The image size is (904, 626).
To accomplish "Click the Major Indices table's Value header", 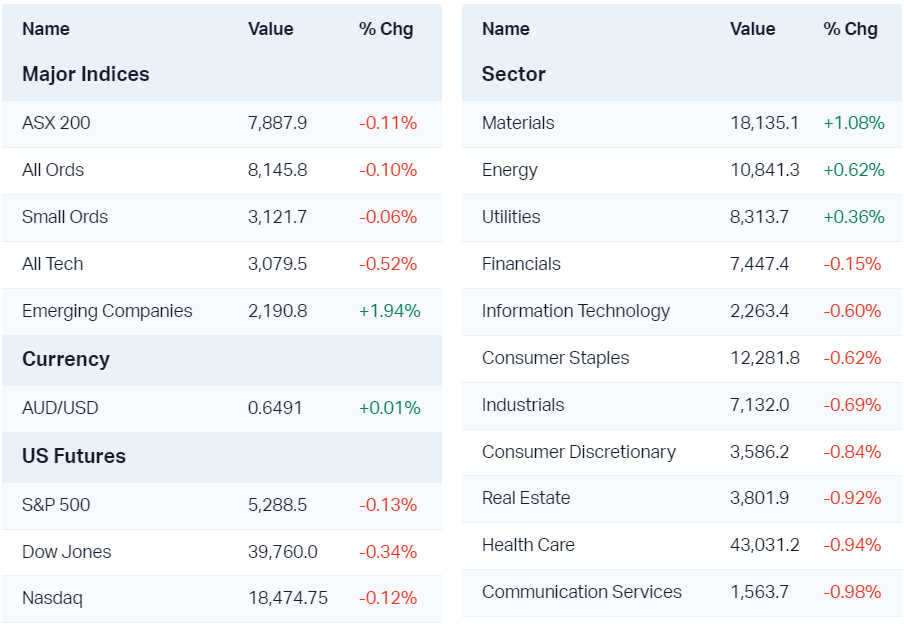I will (x=271, y=29).
